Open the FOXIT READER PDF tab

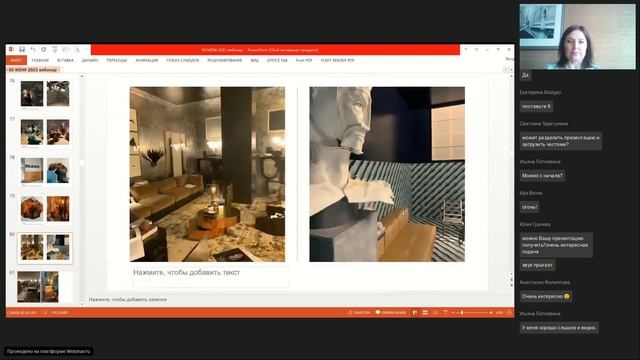click(x=337, y=60)
